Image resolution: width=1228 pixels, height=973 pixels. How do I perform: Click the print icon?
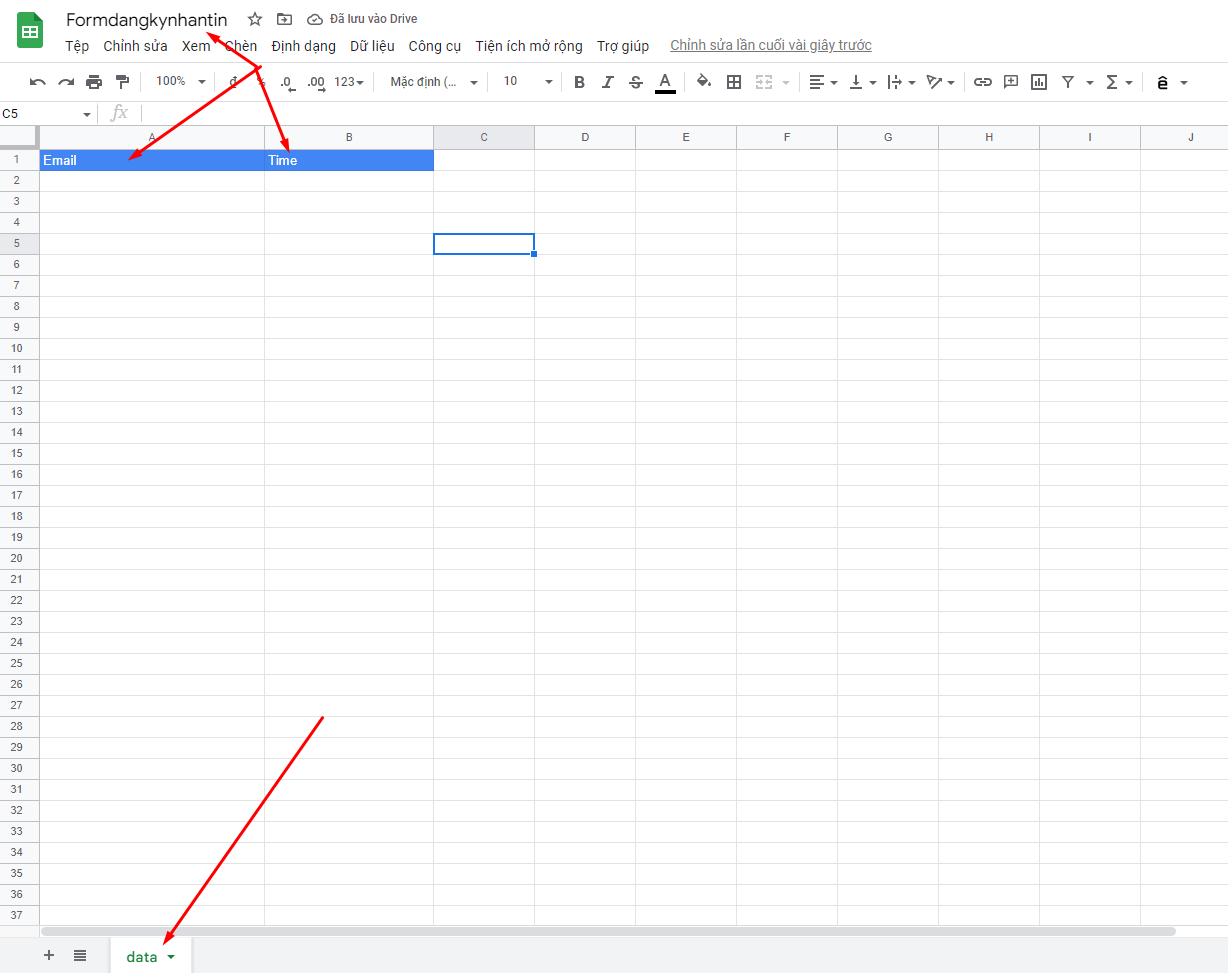click(94, 82)
